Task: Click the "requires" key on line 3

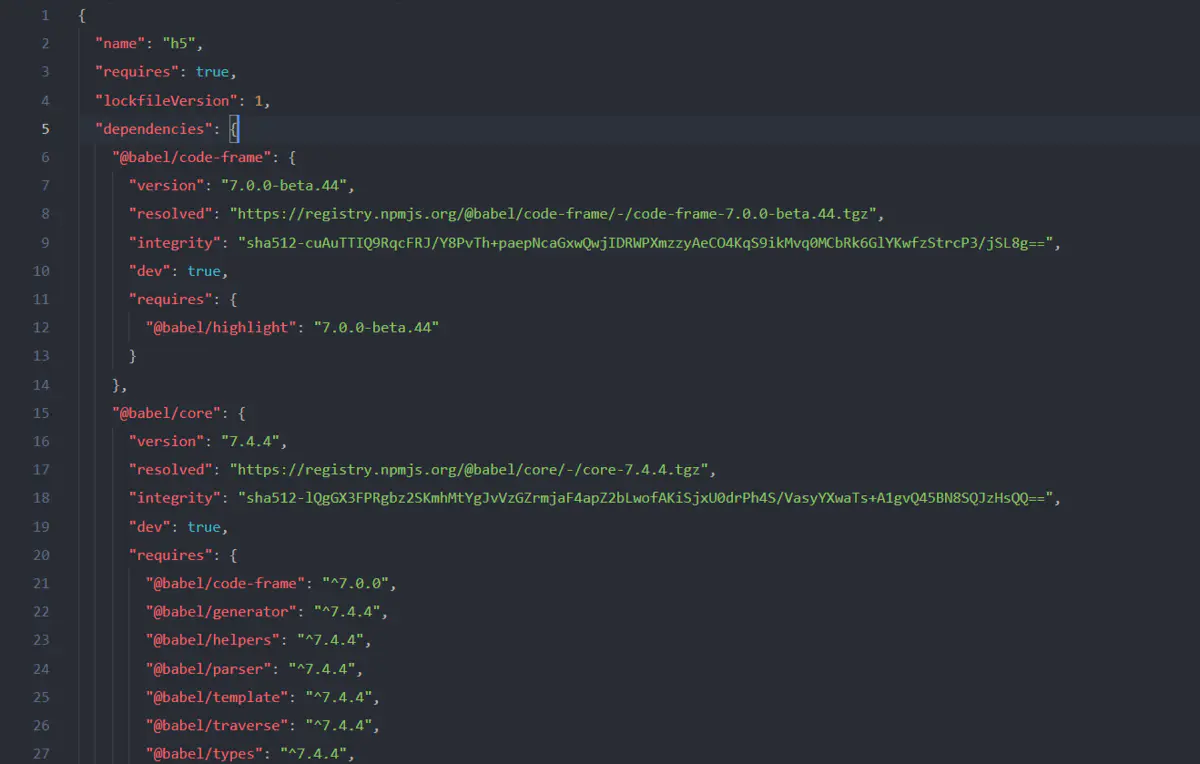Action: click(x=137, y=72)
